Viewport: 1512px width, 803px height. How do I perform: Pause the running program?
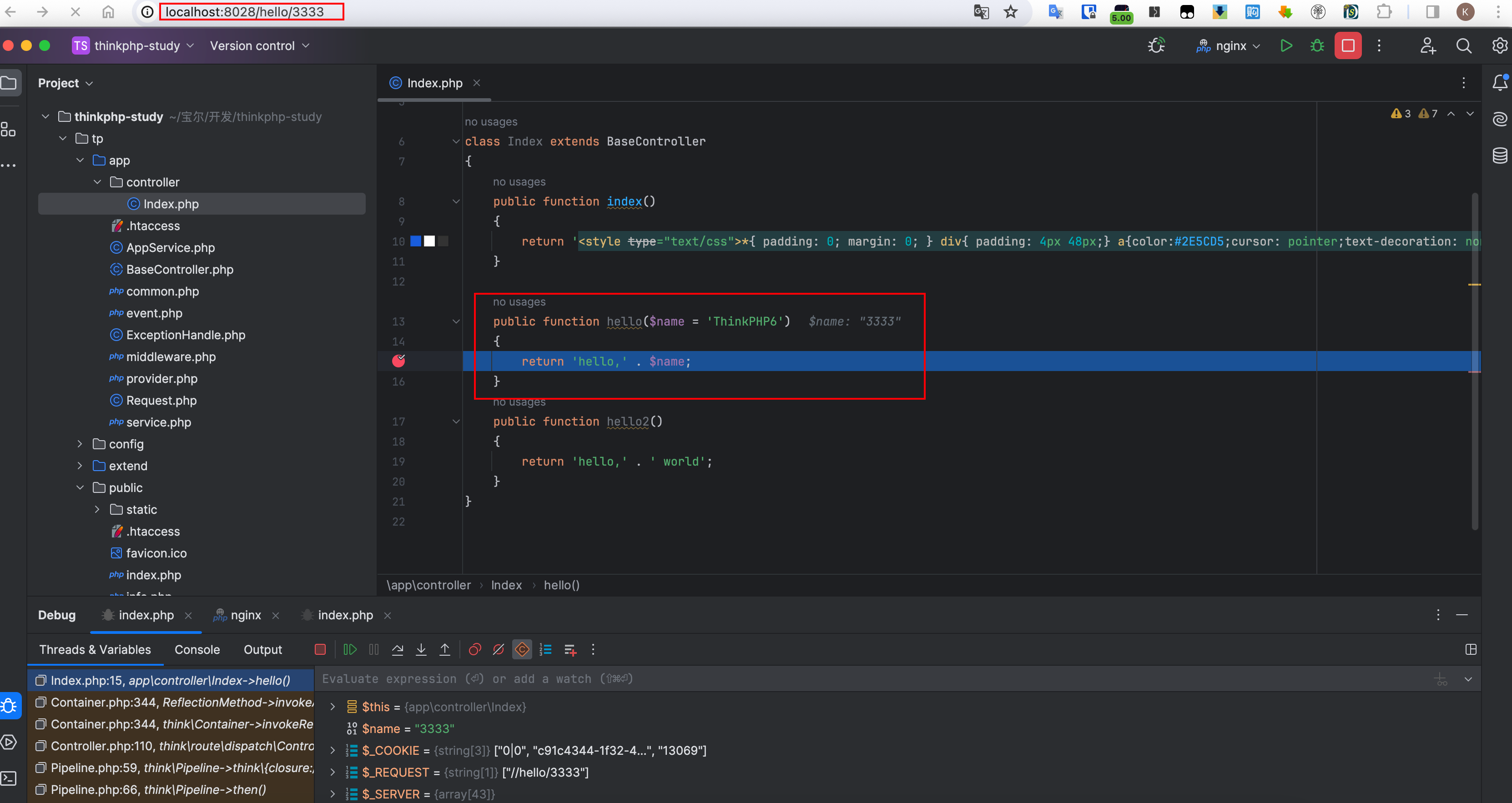point(374,649)
